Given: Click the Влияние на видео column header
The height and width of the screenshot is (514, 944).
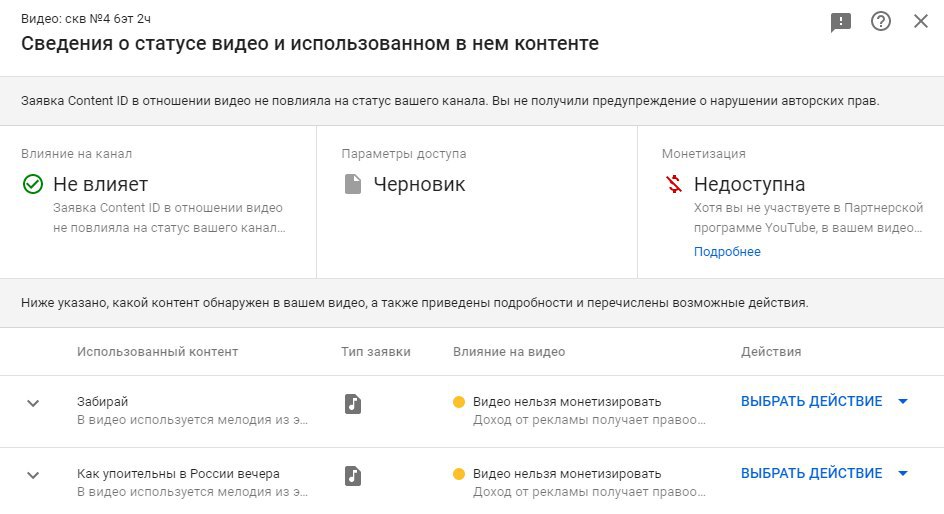Looking at the screenshot, I should [509, 352].
